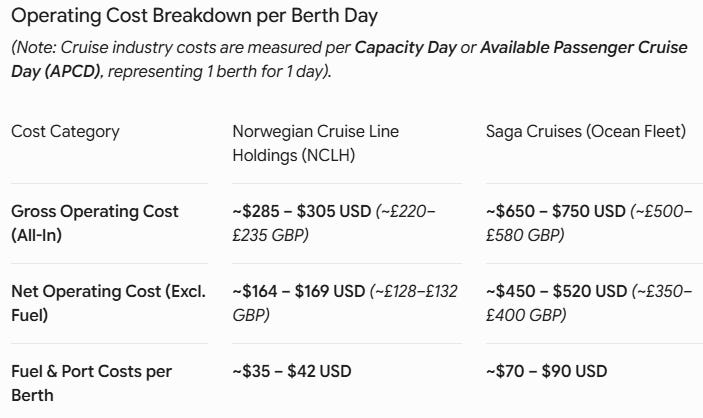Click the italic '£400 GBP)' text
Image resolution: width=703 pixels, height=418 pixels.
[526, 315]
